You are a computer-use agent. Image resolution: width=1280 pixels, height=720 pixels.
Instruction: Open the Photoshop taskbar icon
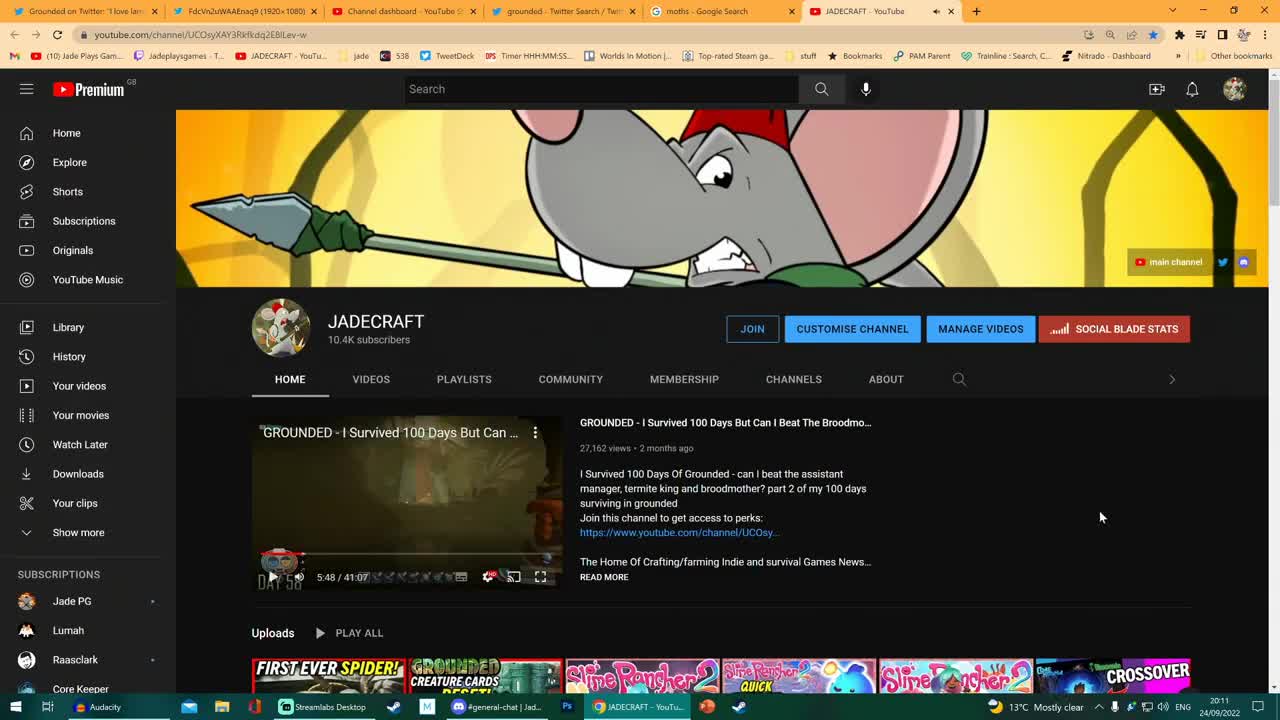click(567, 707)
